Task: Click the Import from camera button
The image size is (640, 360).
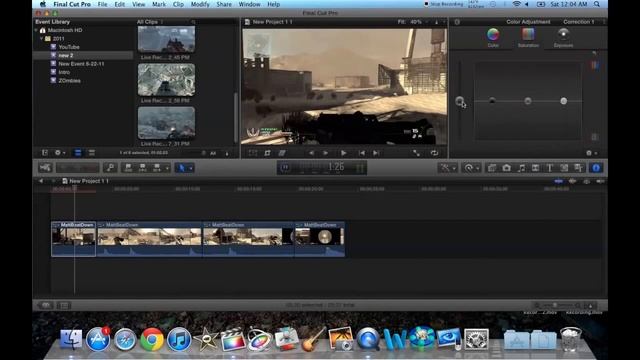Action: click(45, 168)
